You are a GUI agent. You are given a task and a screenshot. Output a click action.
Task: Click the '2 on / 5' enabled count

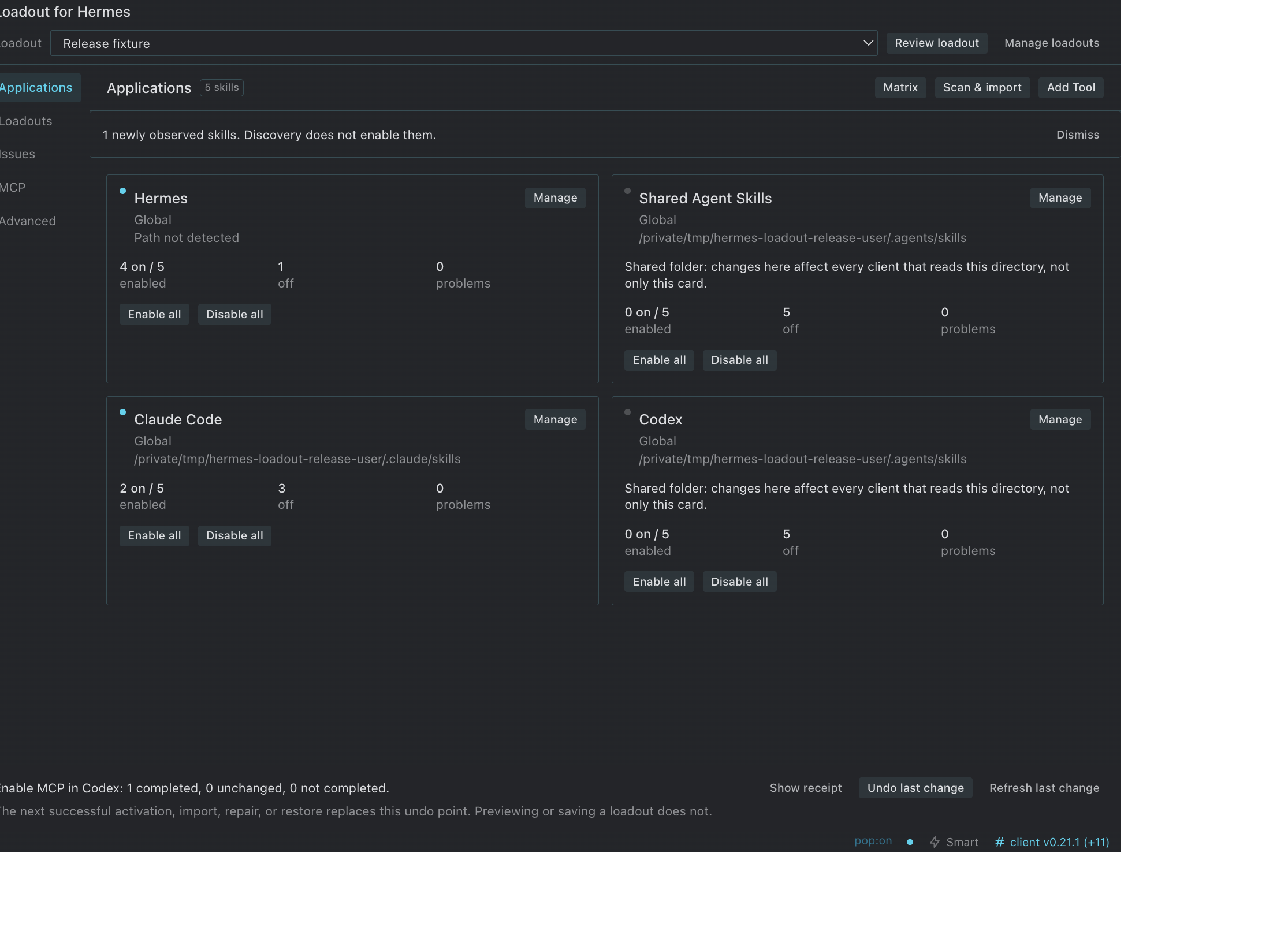[x=142, y=489]
